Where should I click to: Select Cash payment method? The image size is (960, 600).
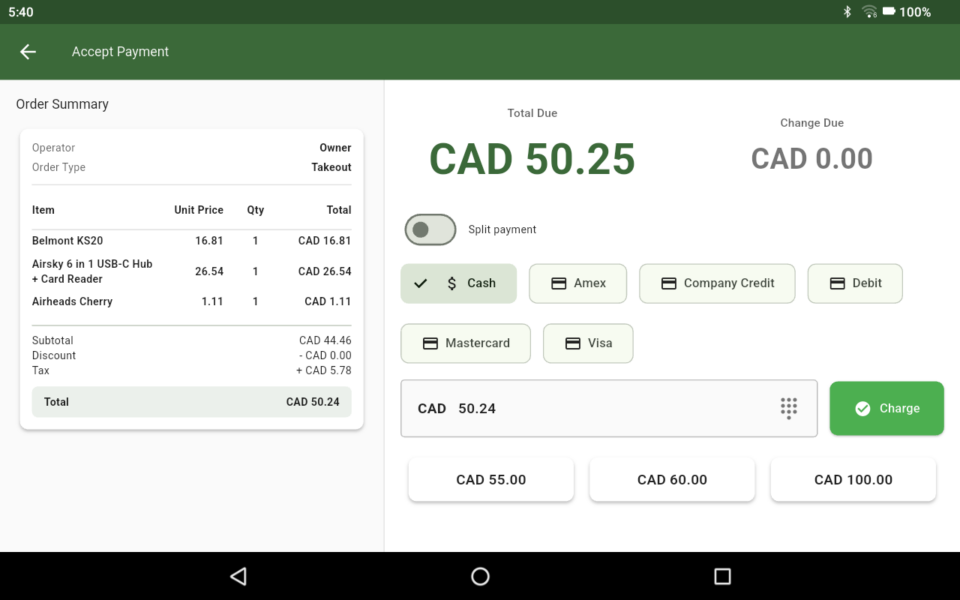459,283
